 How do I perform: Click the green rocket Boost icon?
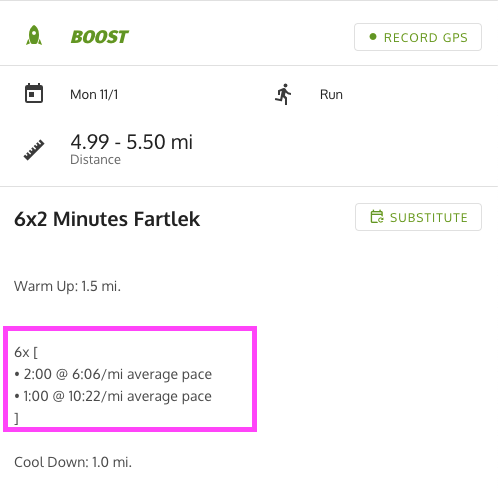coord(34,35)
